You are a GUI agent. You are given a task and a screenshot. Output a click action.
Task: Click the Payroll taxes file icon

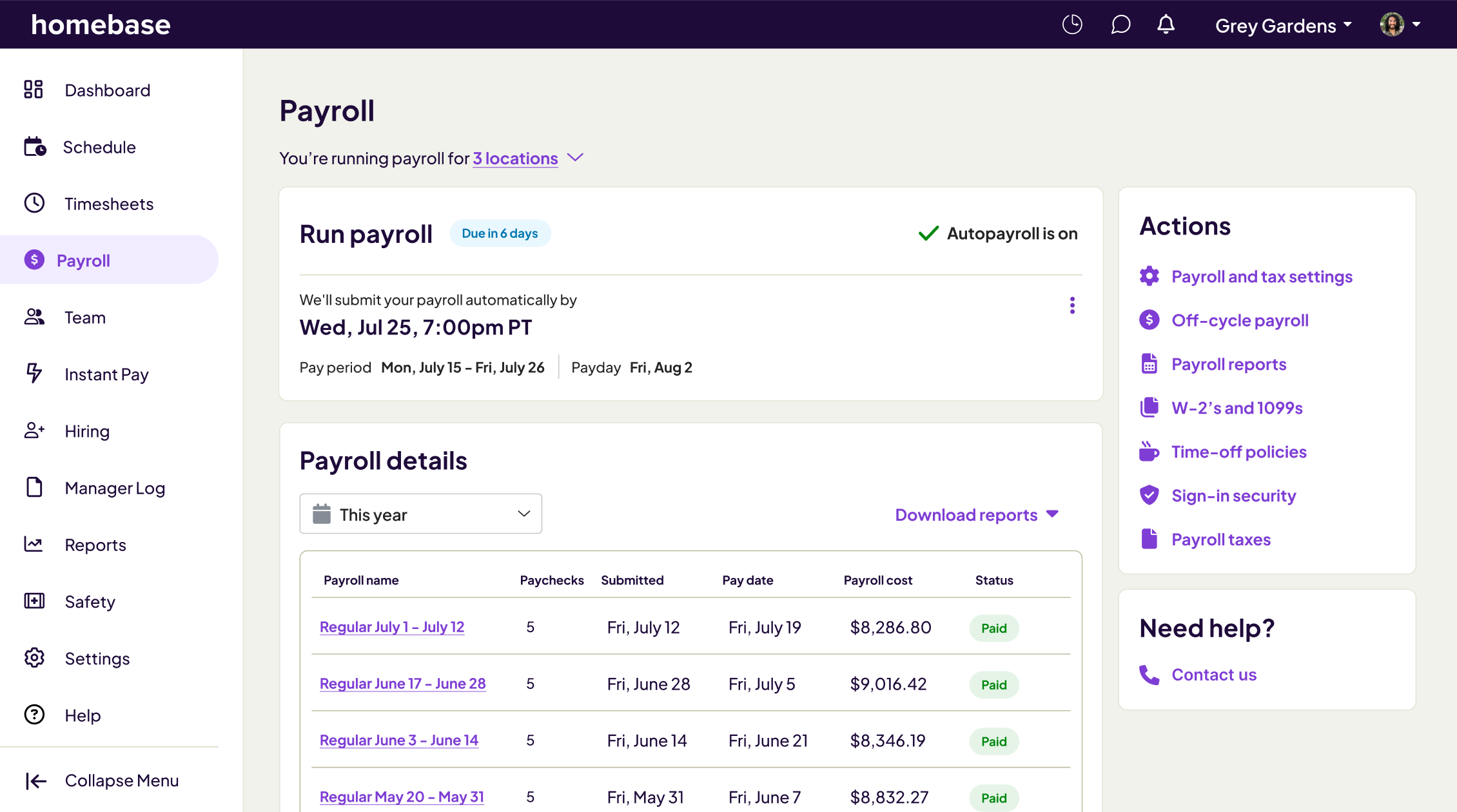(1149, 539)
